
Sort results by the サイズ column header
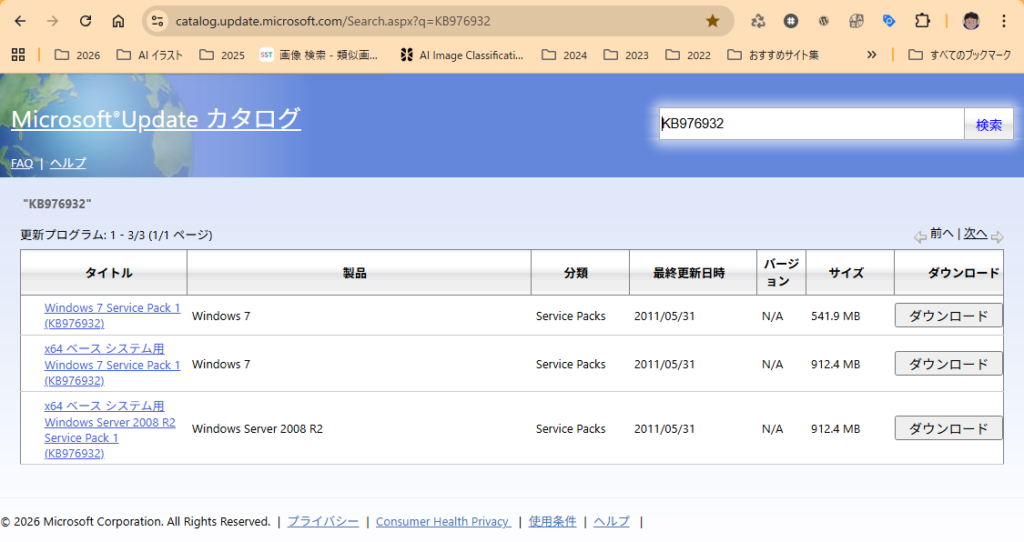pos(846,273)
